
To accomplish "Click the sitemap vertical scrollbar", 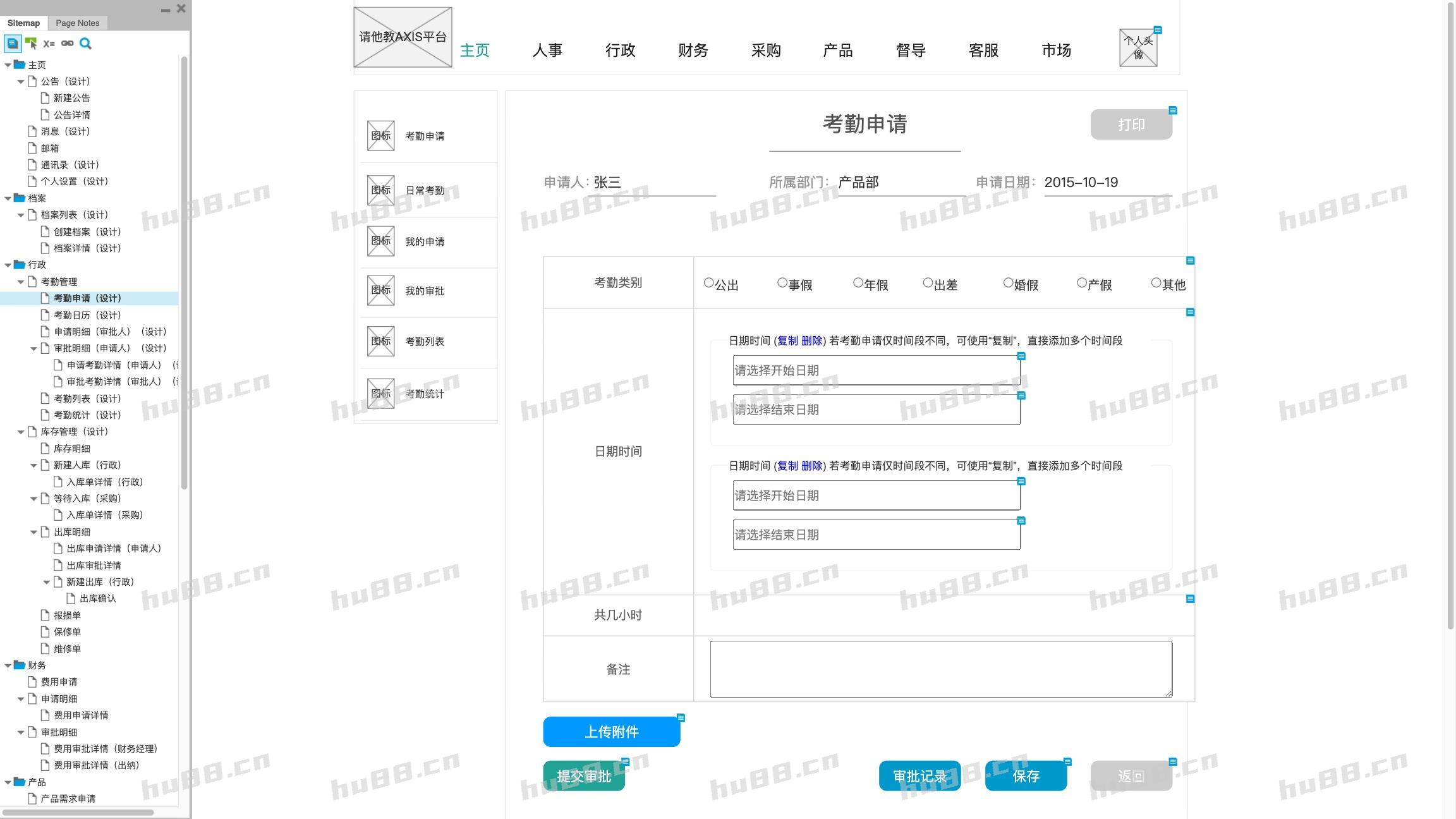I will tap(184, 272).
